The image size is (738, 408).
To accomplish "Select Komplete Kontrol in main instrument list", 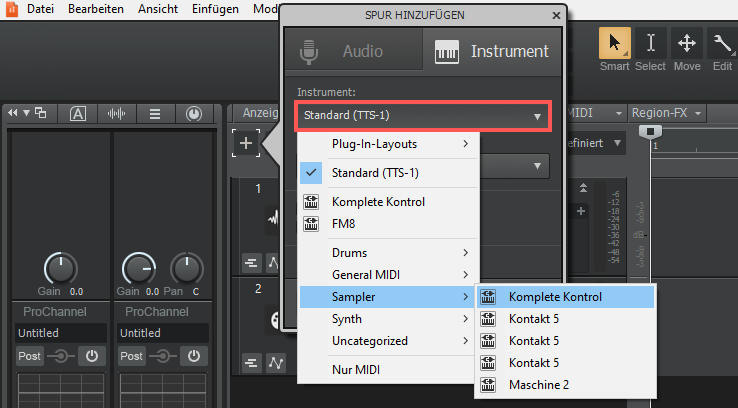I will (x=388, y=202).
